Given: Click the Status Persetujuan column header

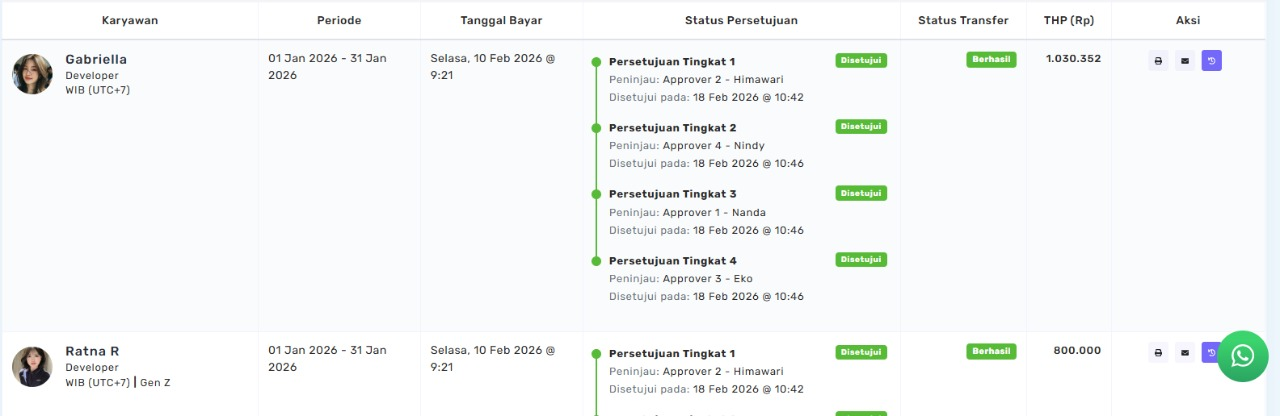Looking at the screenshot, I should 741,20.
